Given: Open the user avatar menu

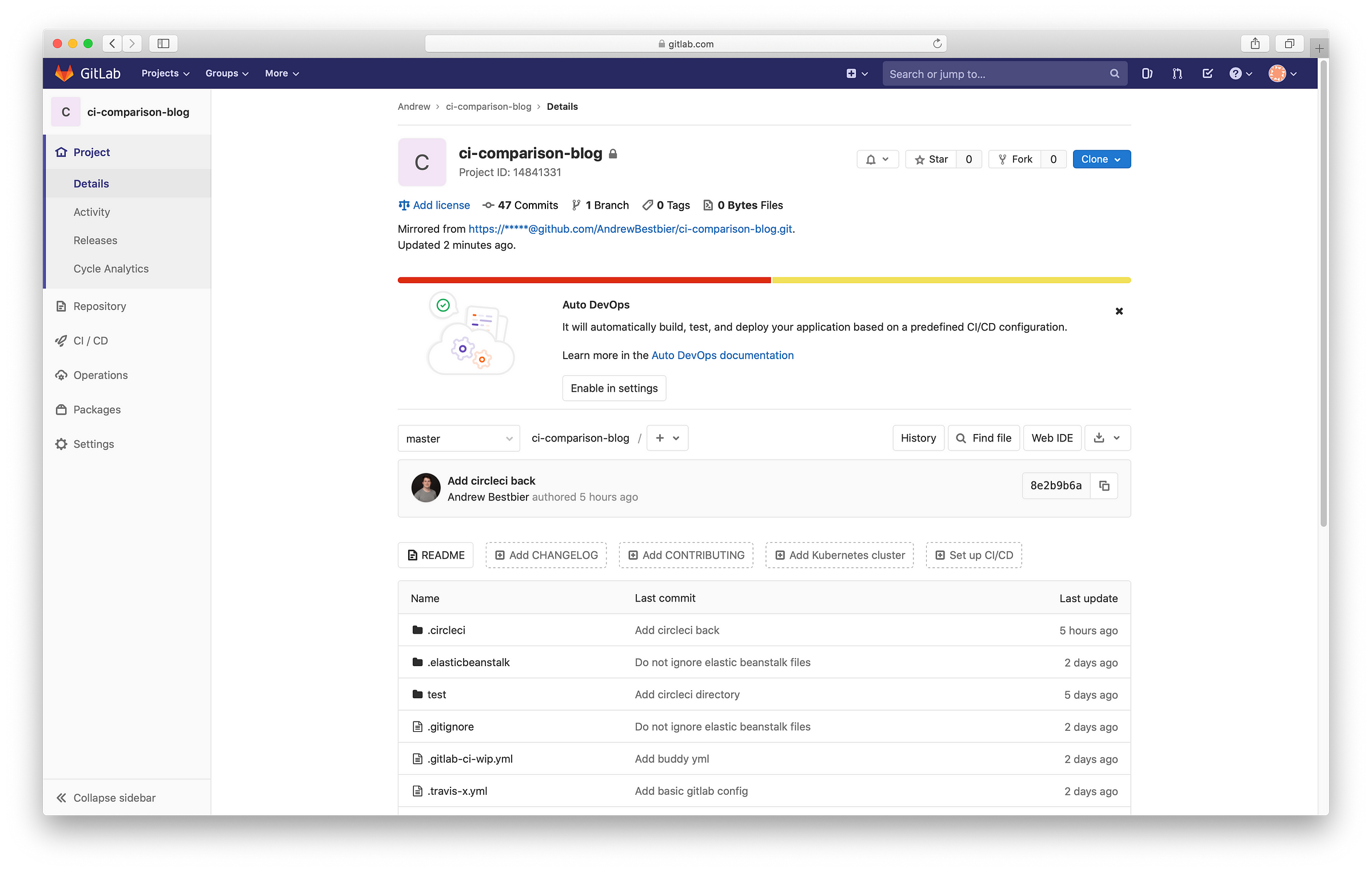Looking at the screenshot, I should 1283,74.
